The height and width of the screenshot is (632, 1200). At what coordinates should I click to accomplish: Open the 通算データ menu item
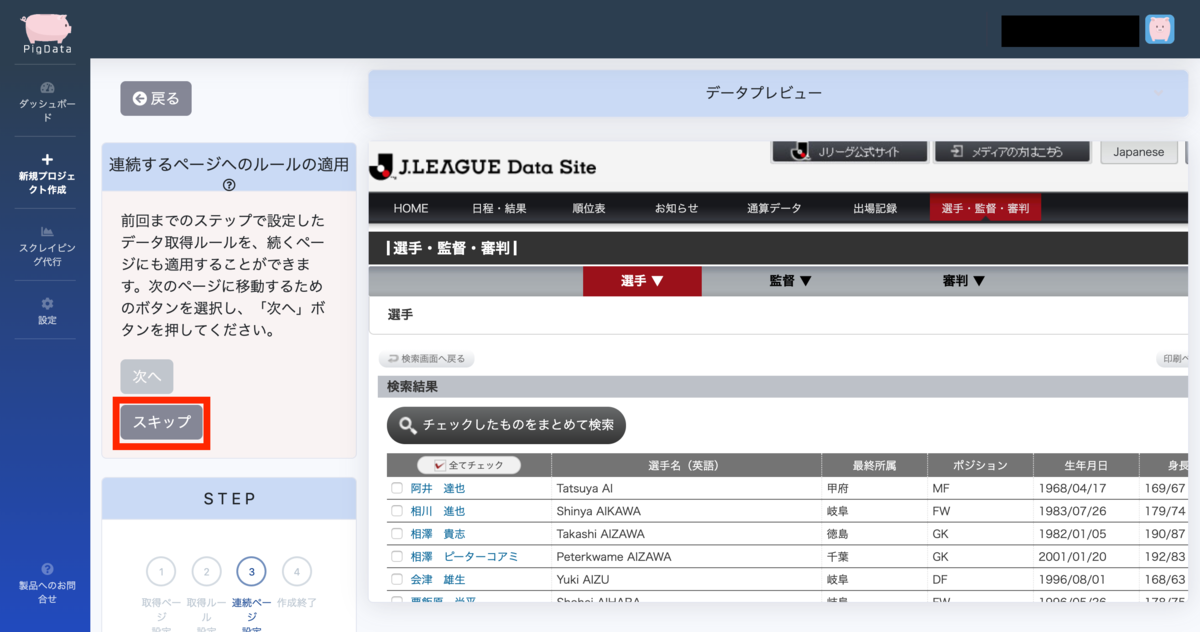click(774, 208)
